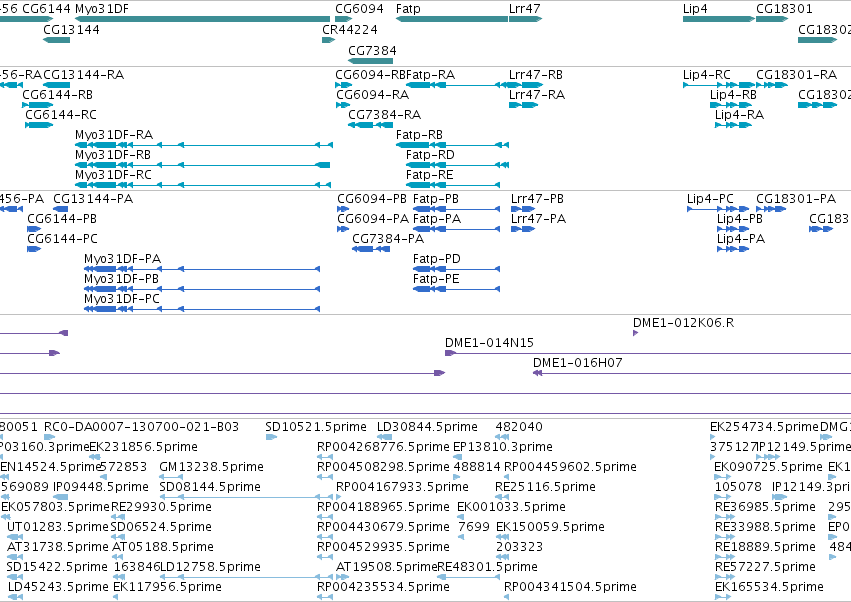Click EST AT19508.5prime

[342, 578]
